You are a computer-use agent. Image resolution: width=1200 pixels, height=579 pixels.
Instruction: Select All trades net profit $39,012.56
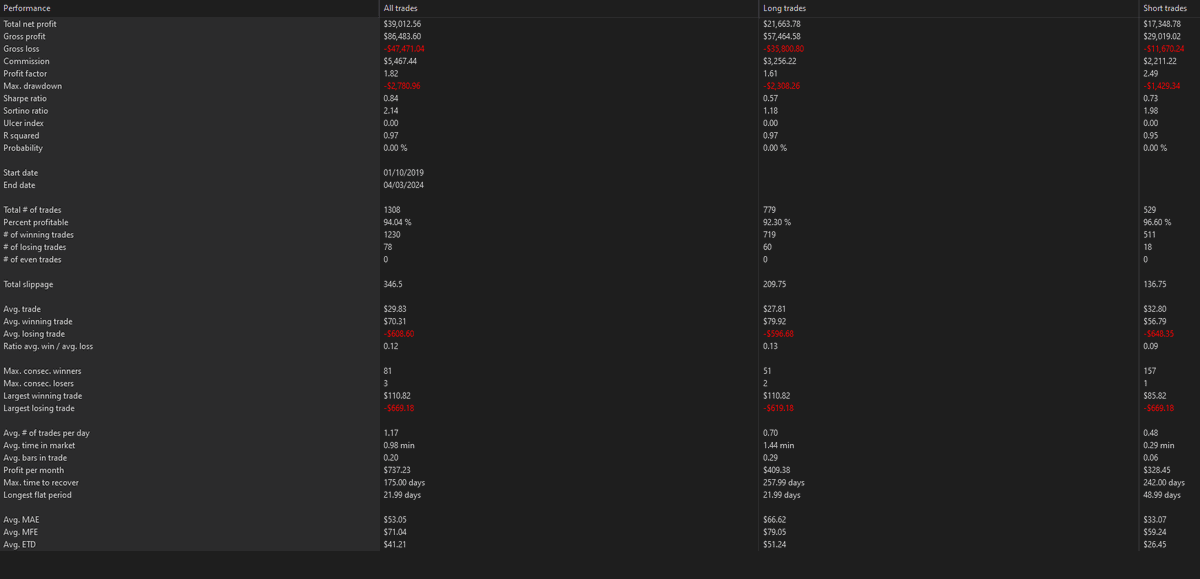pyautogui.click(x=403, y=23)
